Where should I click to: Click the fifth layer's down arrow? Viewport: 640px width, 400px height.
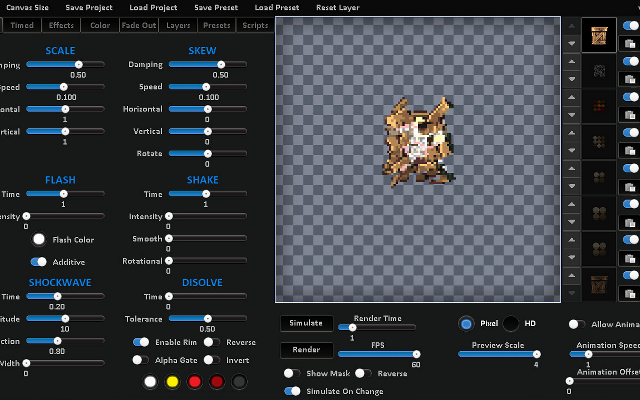[571, 186]
